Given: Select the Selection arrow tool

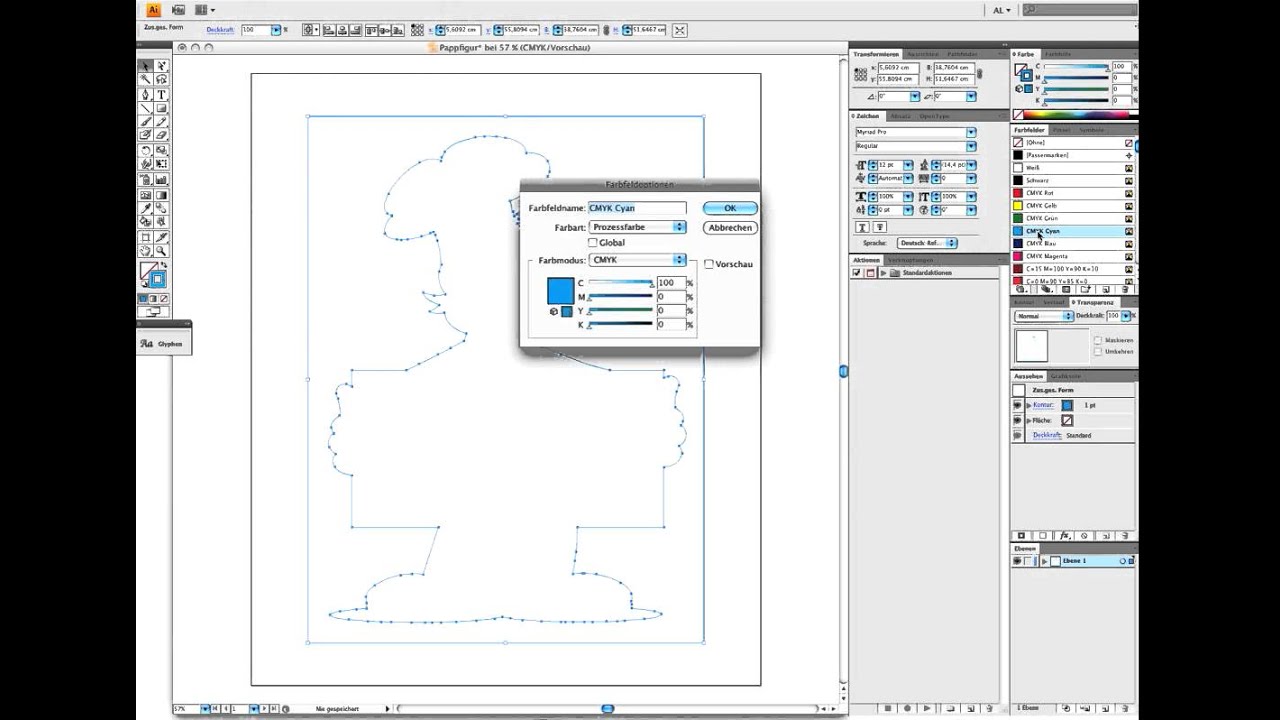Looking at the screenshot, I should point(146,65).
